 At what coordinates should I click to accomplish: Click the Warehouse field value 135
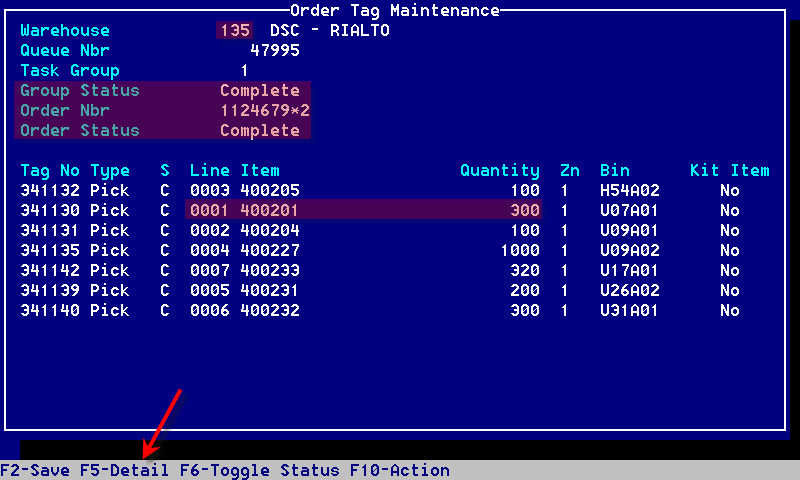[235, 30]
